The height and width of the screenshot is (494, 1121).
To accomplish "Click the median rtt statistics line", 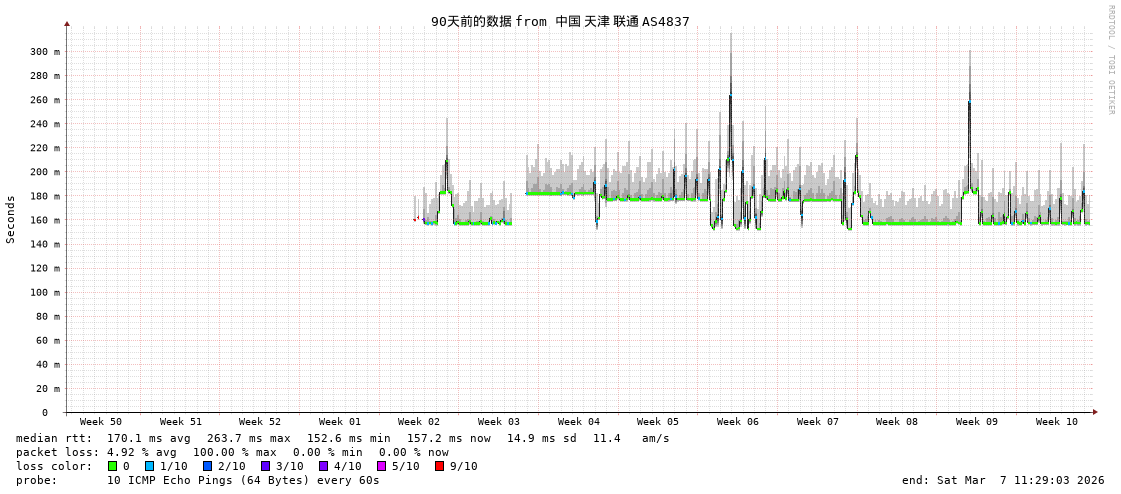I will pos(342,438).
